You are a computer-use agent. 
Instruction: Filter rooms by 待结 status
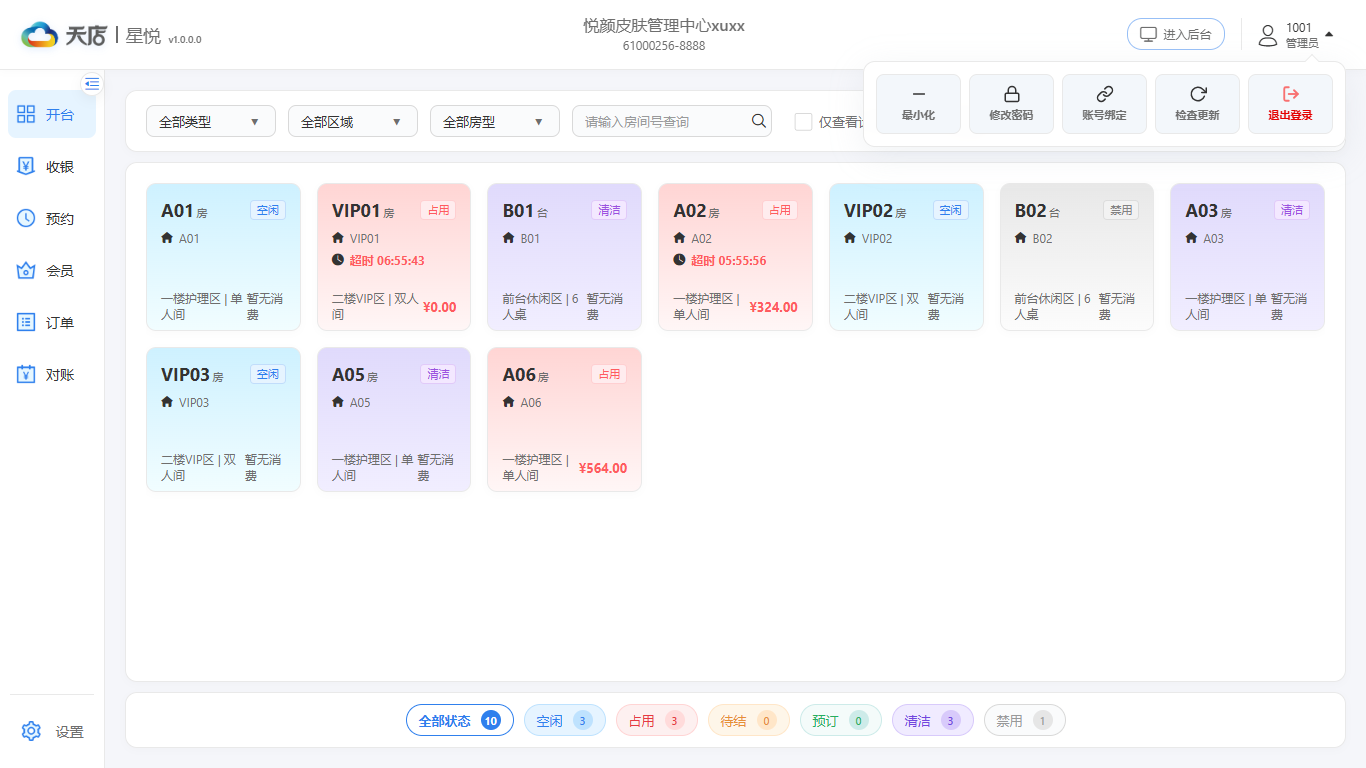[749, 720]
